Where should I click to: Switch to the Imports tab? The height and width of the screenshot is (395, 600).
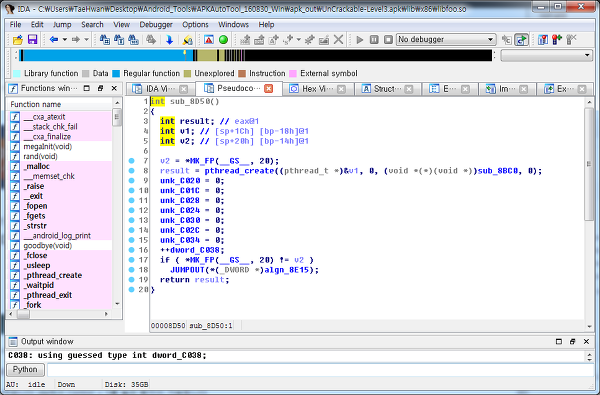[x=507, y=89]
